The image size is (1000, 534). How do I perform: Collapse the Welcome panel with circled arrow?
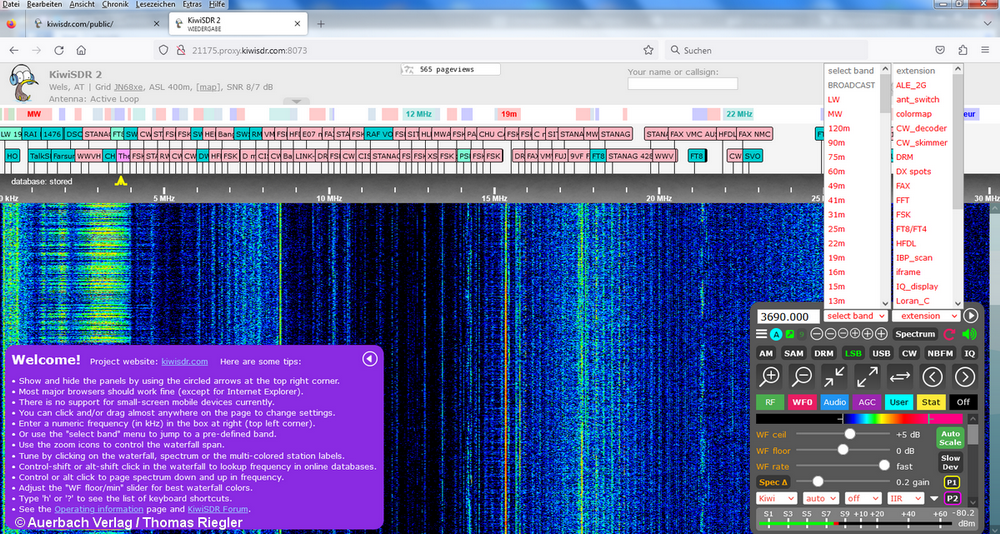pyautogui.click(x=370, y=359)
